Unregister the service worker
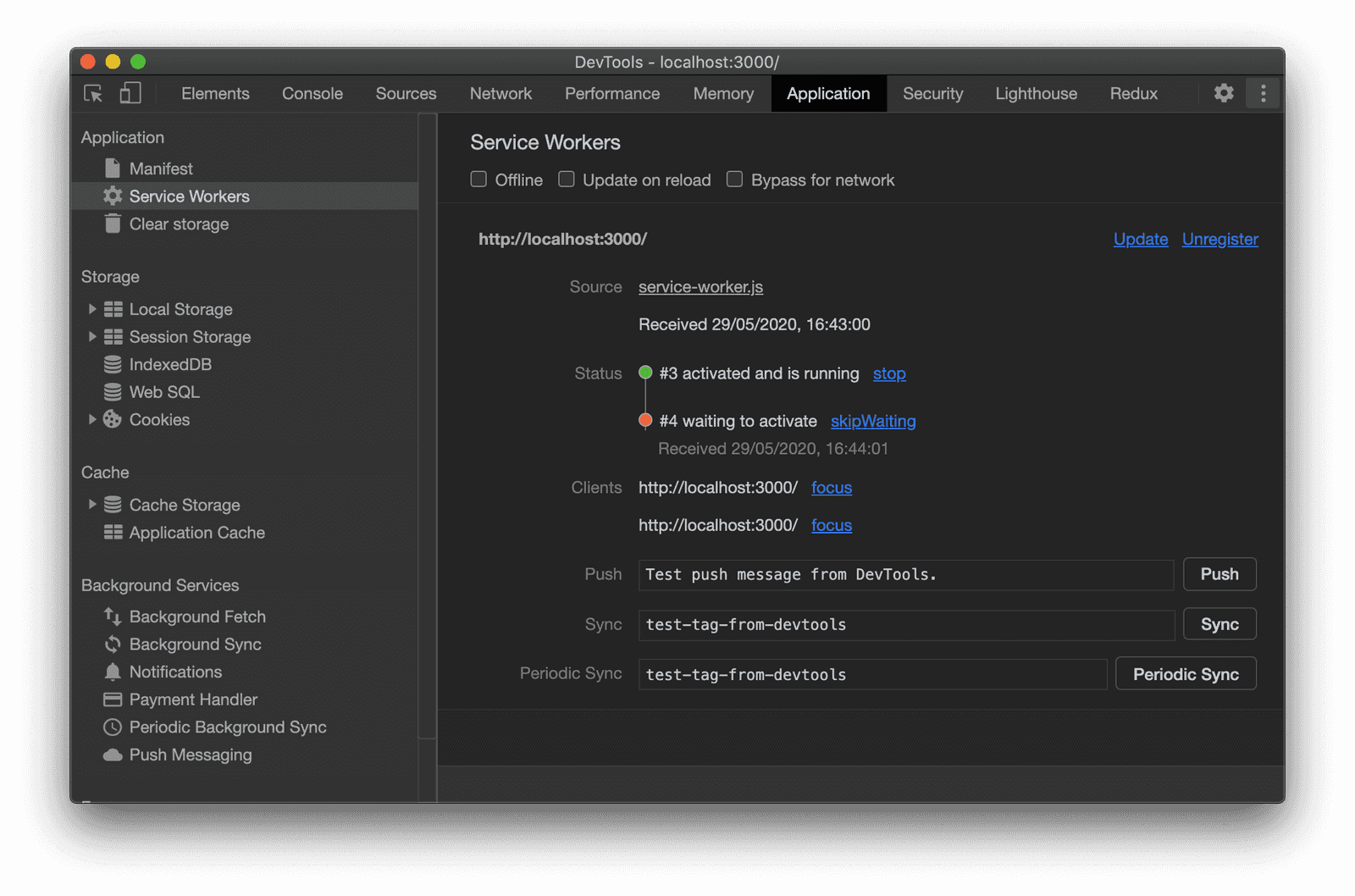 point(1219,239)
